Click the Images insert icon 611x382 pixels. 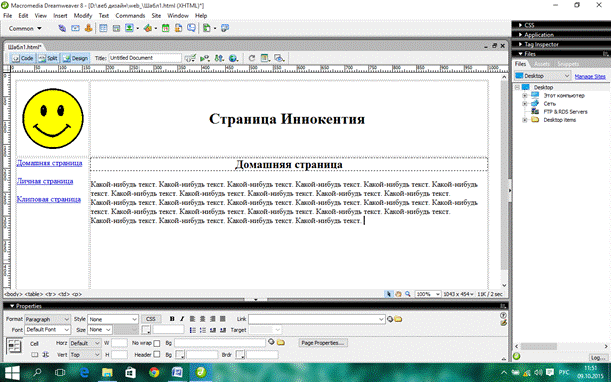click(x=129, y=28)
